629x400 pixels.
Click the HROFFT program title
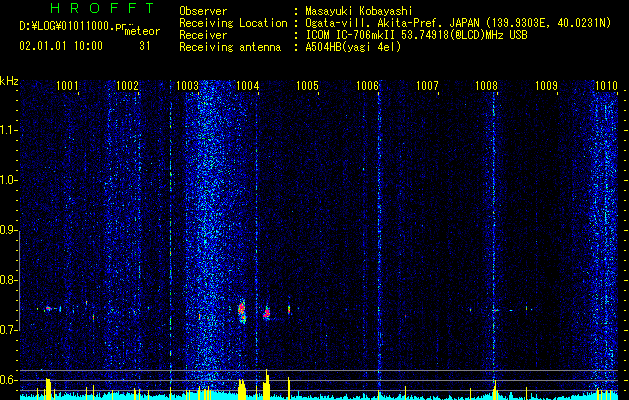click(103, 8)
